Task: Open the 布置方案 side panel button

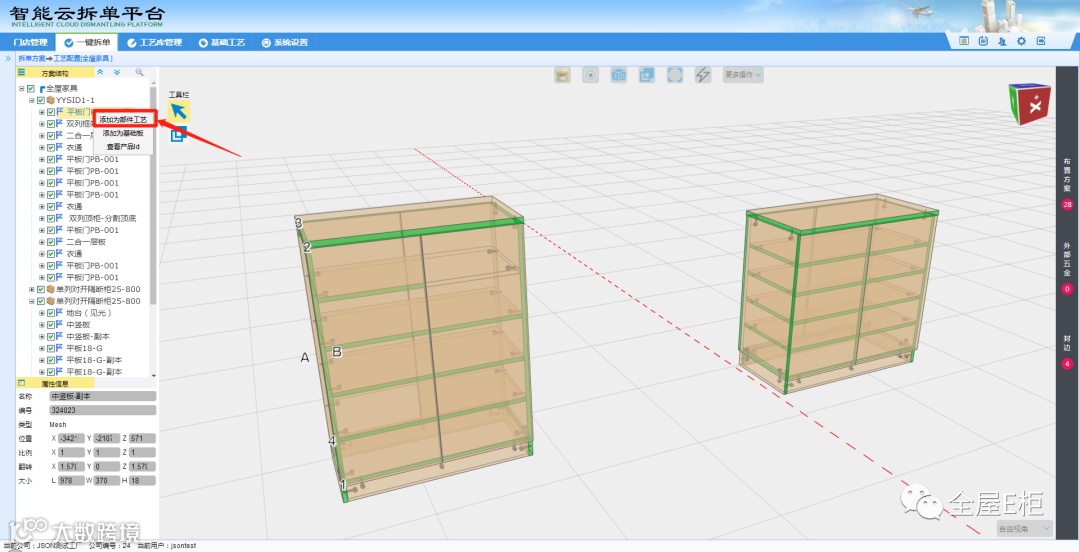Action: pyautogui.click(x=1067, y=174)
